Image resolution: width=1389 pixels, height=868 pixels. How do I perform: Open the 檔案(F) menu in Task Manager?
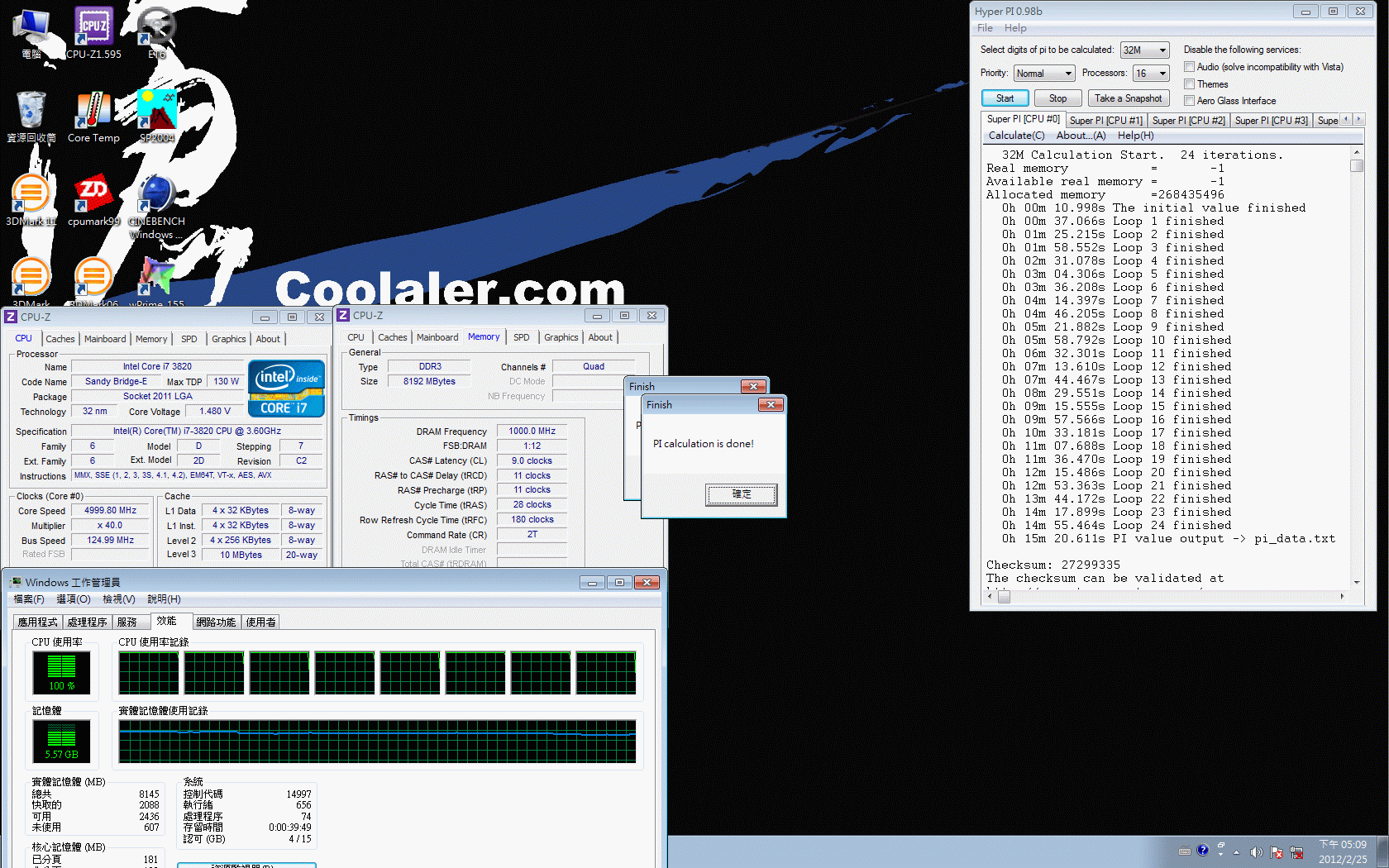(29, 599)
